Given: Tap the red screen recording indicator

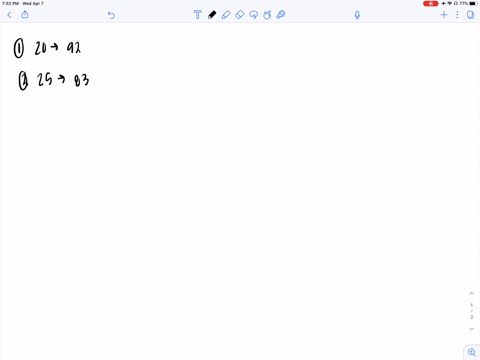Looking at the screenshot, I should pos(430,3).
